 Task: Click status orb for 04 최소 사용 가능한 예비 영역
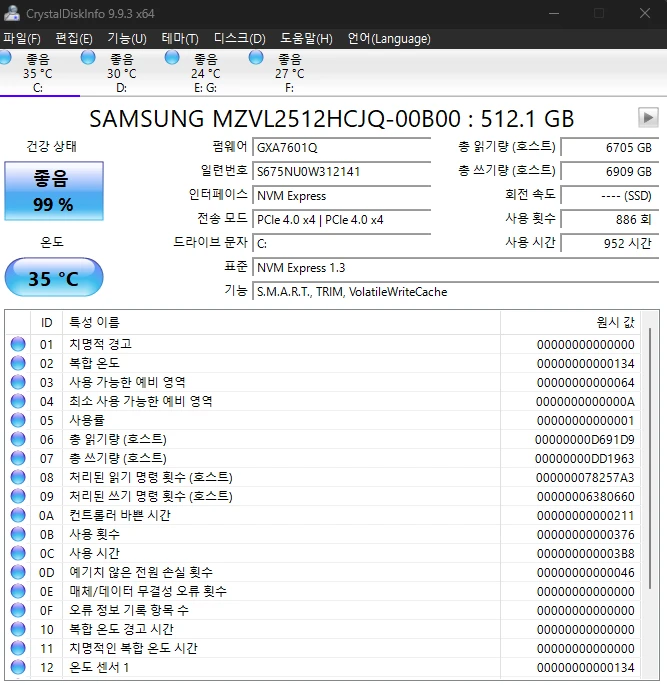pos(18,401)
